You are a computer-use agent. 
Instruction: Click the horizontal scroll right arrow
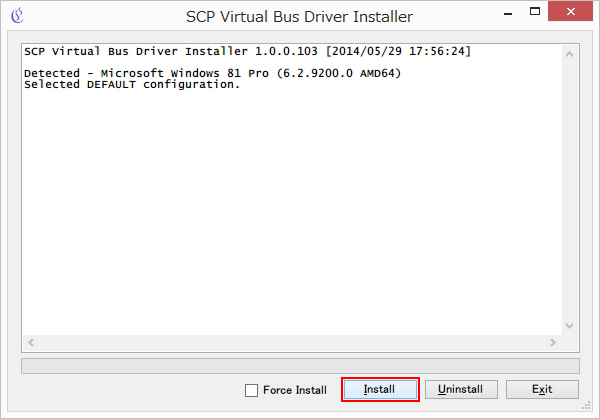[553, 342]
